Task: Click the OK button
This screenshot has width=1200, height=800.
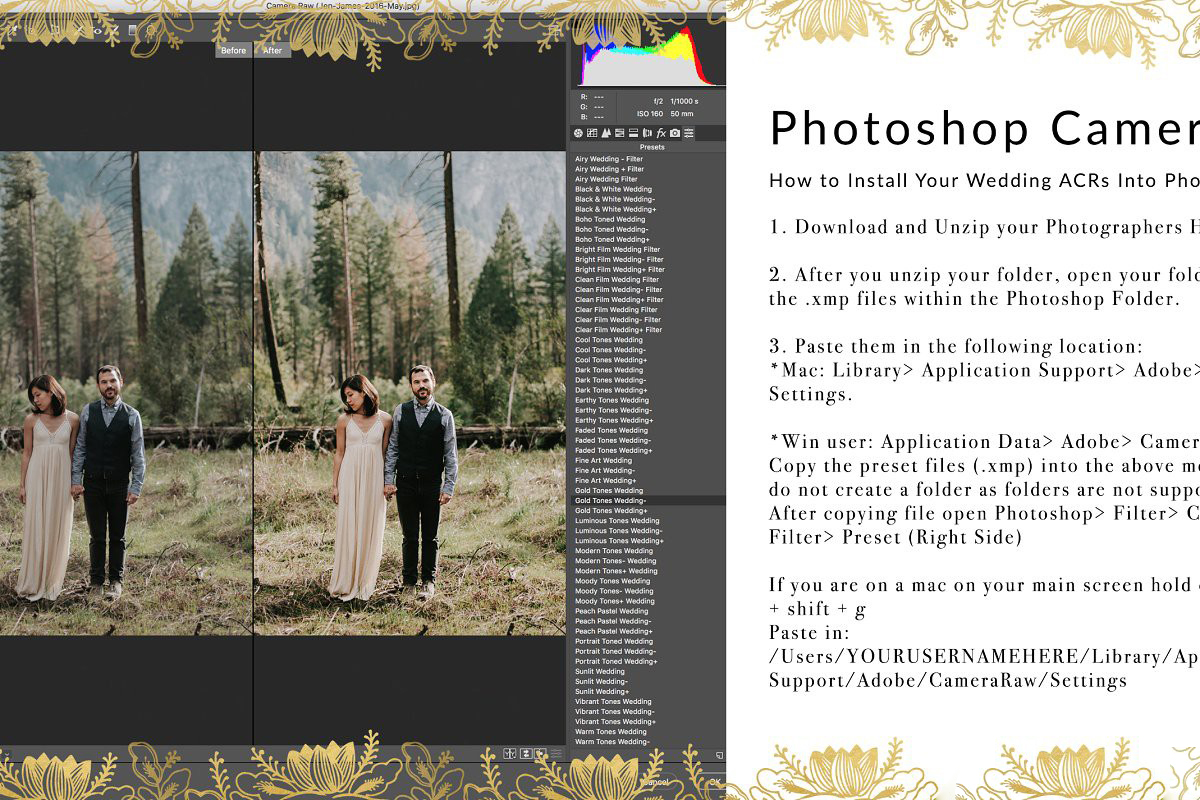Action: [715, 782]
